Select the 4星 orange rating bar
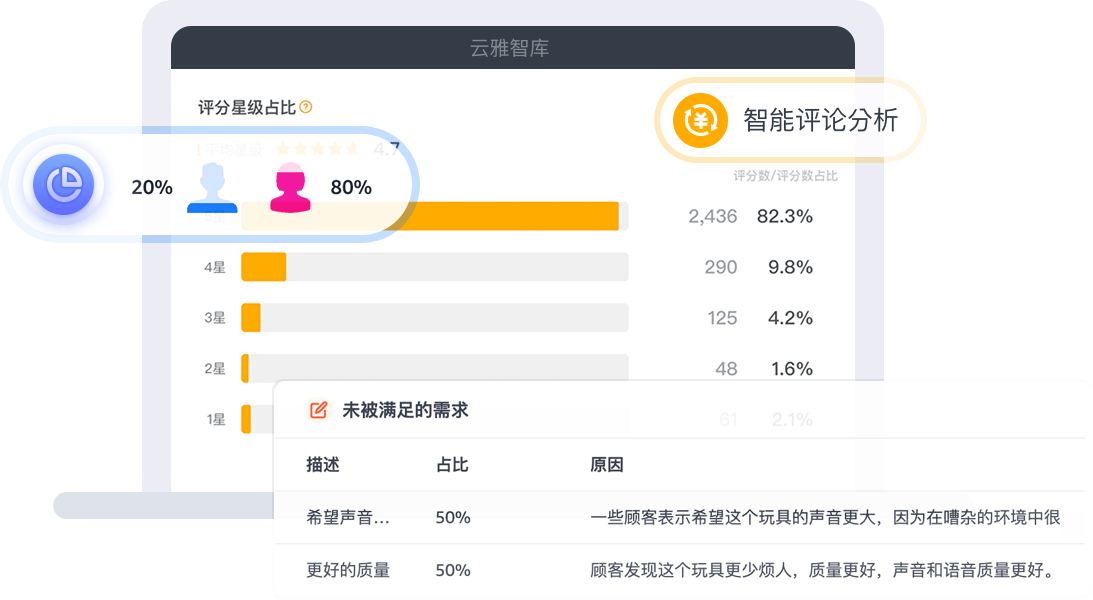The width and height of the screenshot is (1093, 600). 263,267
